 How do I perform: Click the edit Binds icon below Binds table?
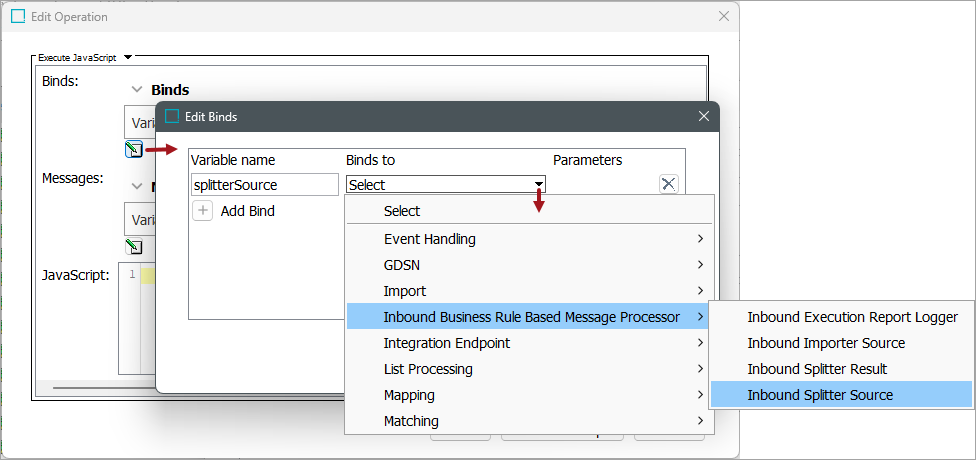[x=134, y=149]
